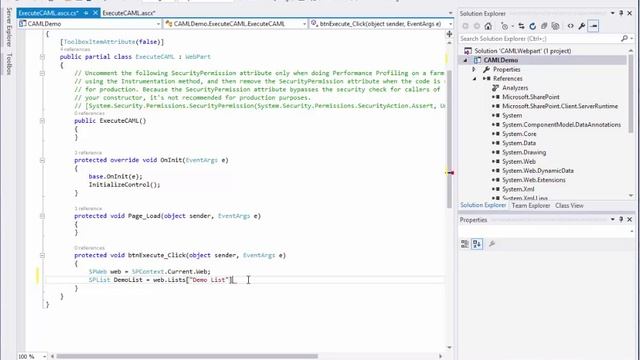The height and width of the screenshot is (360, 640).
Task: Close the ExecuteCAML.ascx.cs tab
Action: [95, 13]
